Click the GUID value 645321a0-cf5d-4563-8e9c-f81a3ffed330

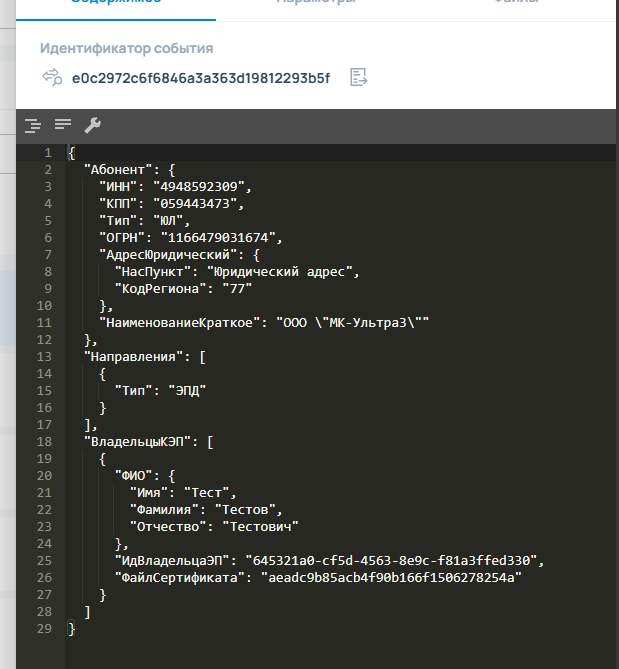click(391, 561)
